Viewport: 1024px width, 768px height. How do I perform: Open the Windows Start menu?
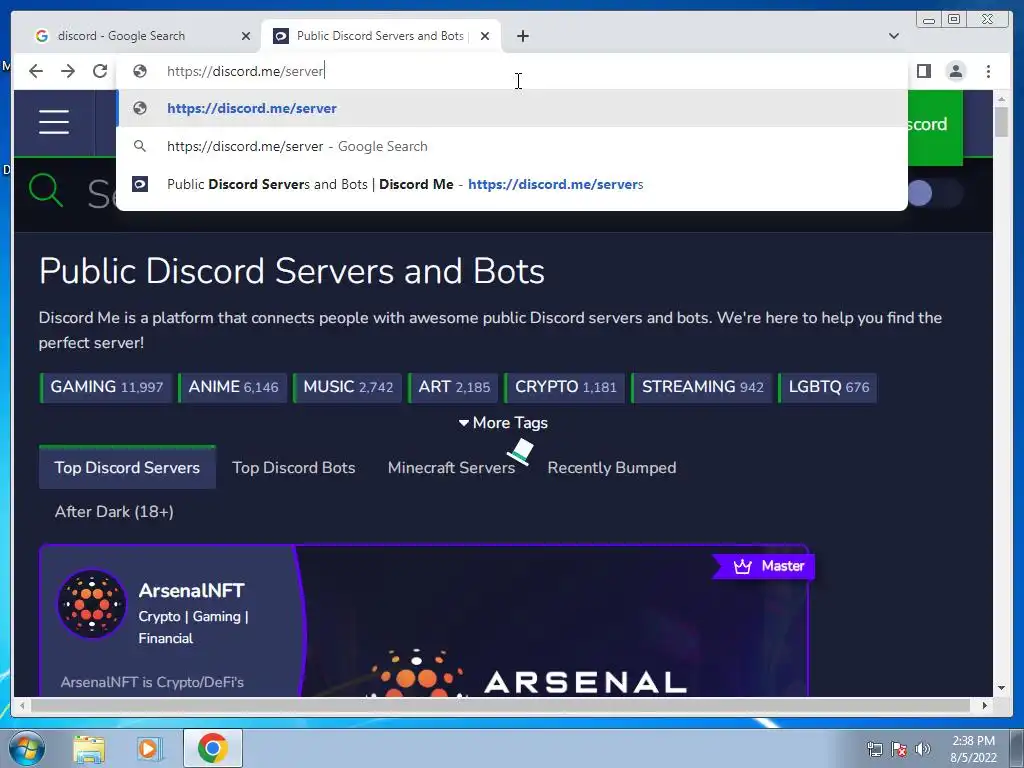(x=25, y=748)
